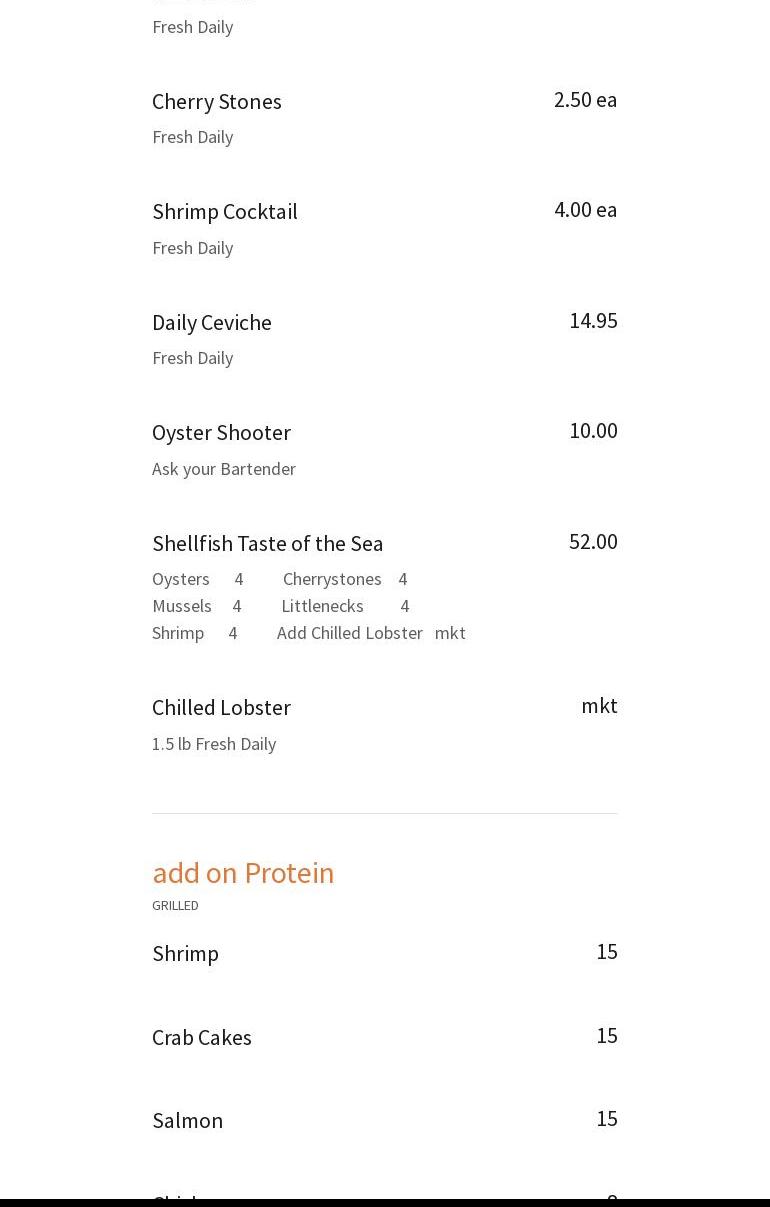Click the Oyster Shooter item name

tap(221, 433)
